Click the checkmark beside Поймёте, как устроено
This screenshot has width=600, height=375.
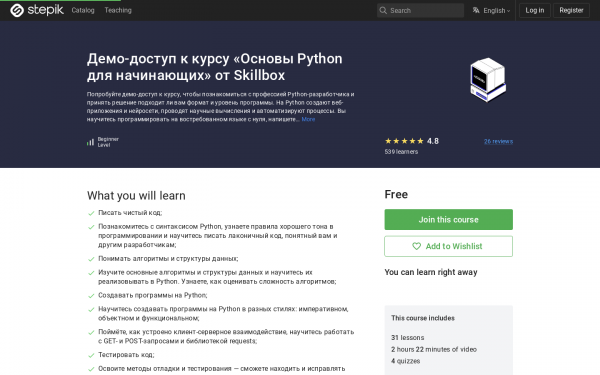coord(91,333)
